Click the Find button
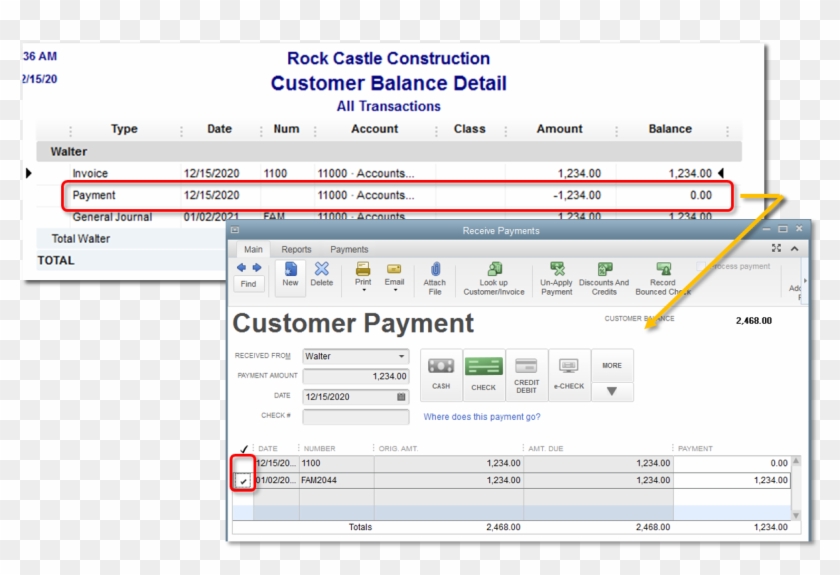 [x=248, y=284]
